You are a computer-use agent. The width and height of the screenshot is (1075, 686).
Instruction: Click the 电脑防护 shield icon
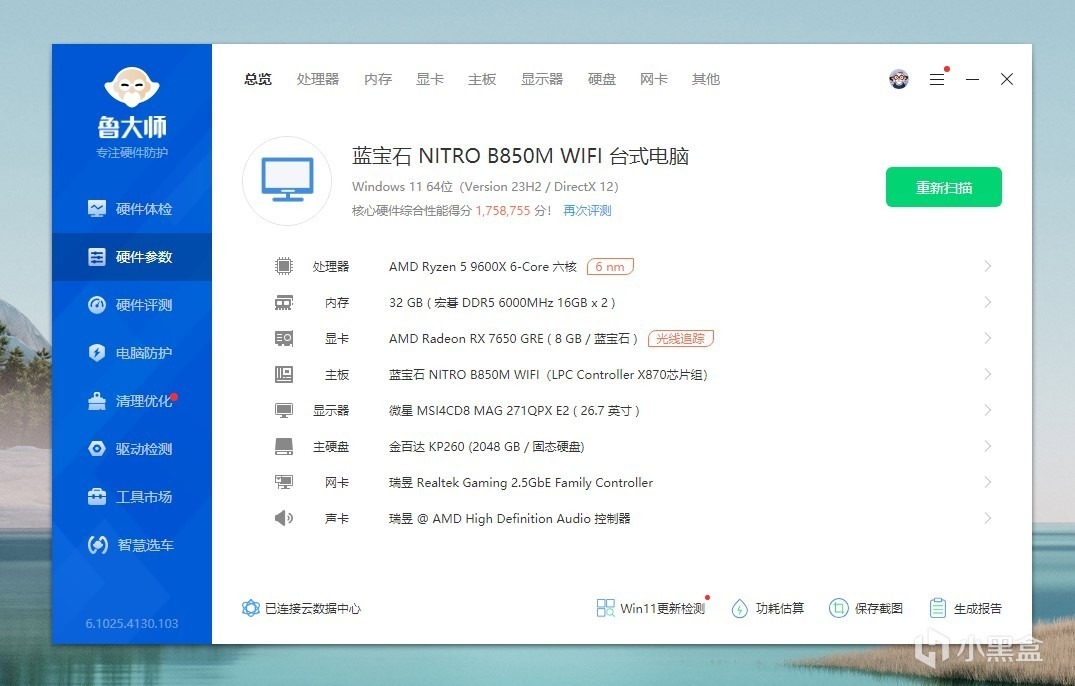pos(97,352)
